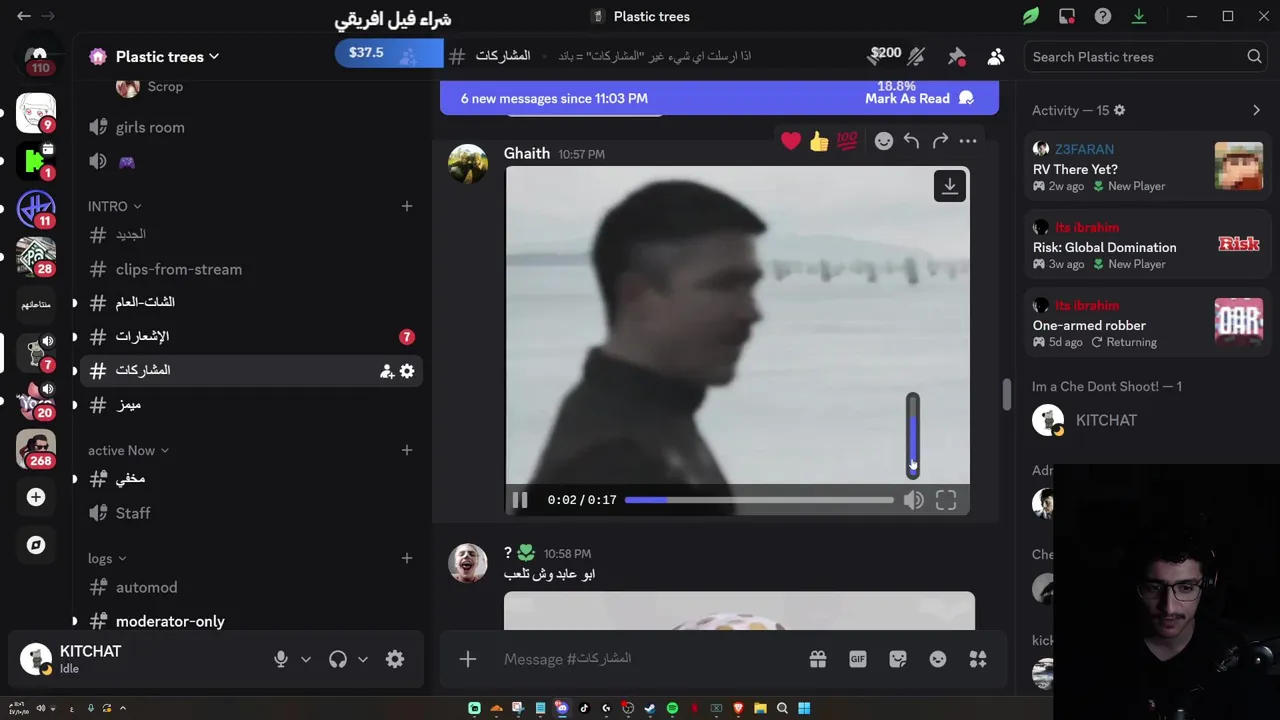Screen dimensions: 1280x720
Task: Open more options for Ghaith's message
Action: [968, 141]
